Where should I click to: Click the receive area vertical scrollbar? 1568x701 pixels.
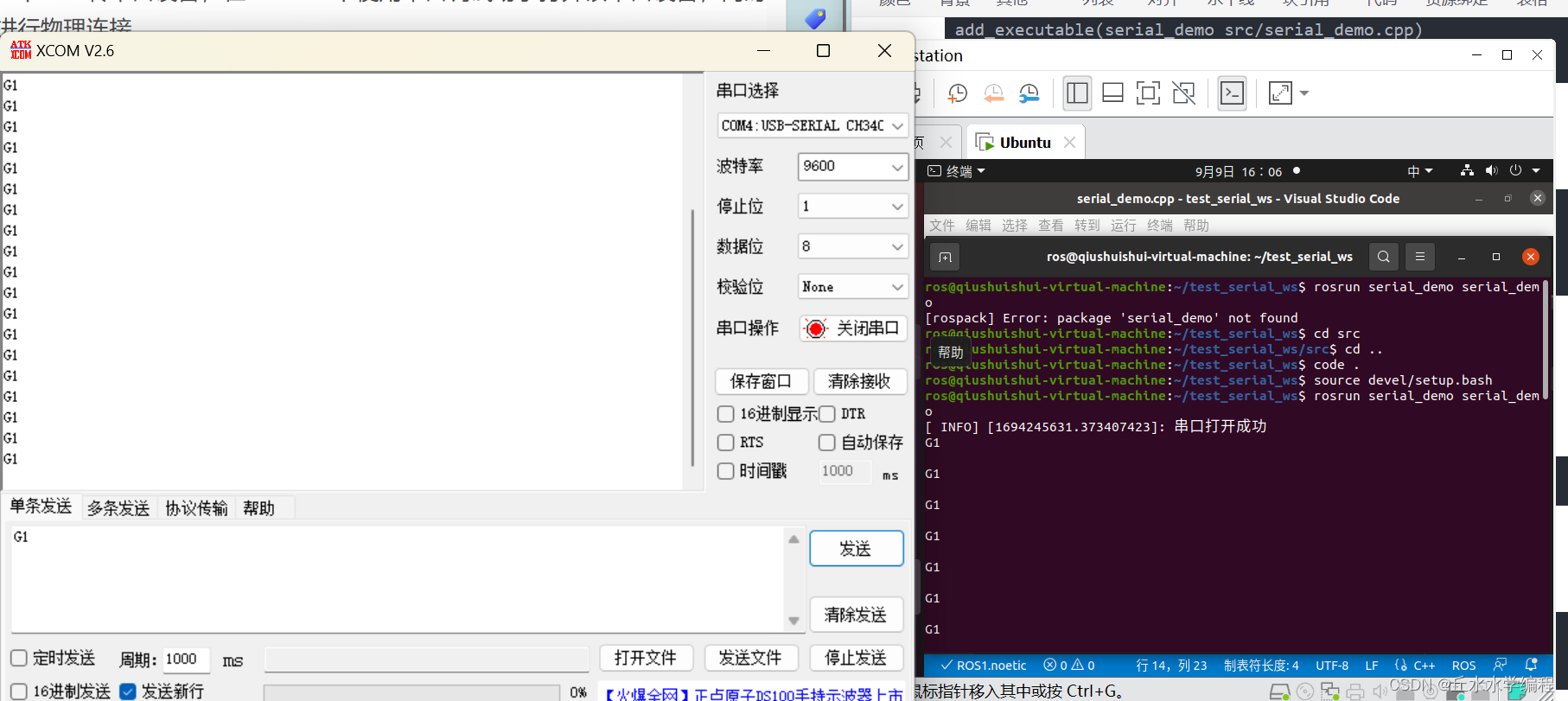click(693, 337)
